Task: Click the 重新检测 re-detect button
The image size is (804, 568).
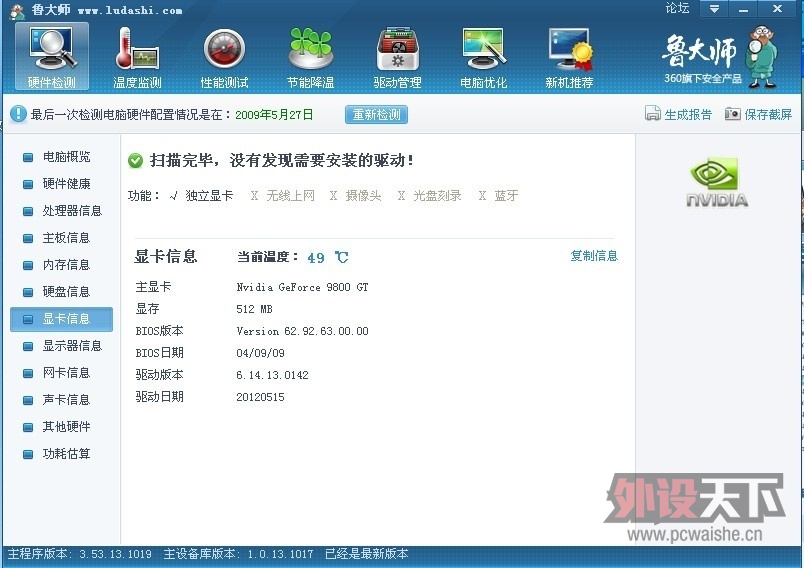Action: click(376, 114)
